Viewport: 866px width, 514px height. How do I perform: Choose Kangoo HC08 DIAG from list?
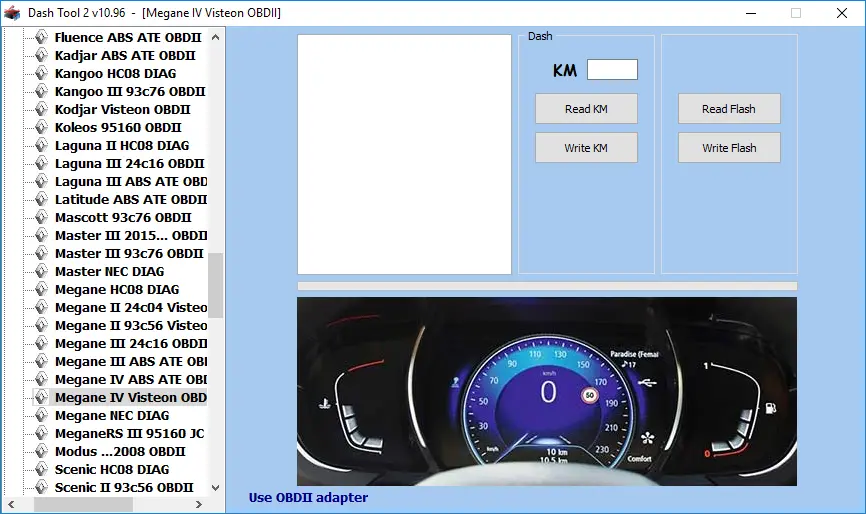click(115, 73)
